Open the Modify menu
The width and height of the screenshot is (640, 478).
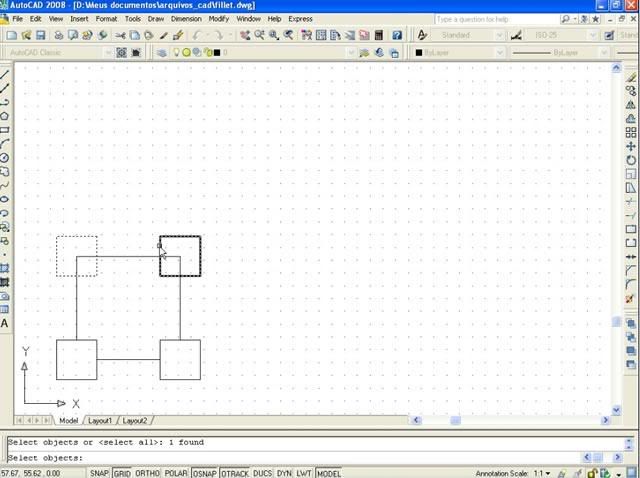point(218,19)
